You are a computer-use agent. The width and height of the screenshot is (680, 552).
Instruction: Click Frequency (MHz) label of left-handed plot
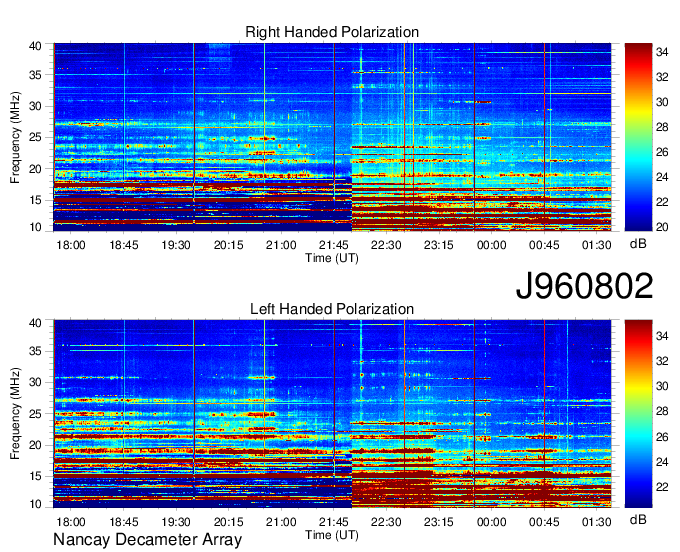pyautogui.click(x=15, y=414)
